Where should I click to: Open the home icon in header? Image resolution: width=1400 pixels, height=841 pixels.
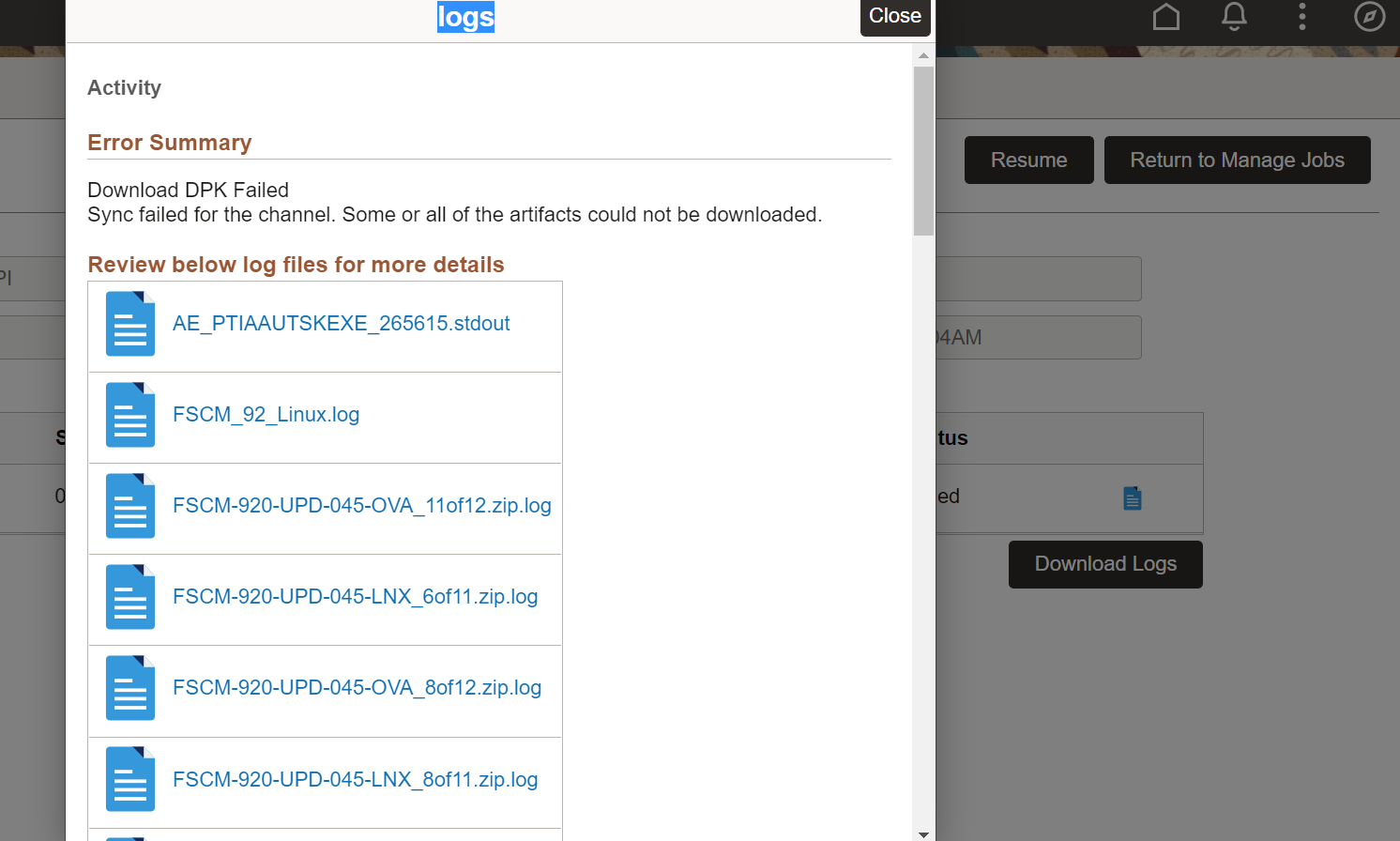point(1166,17)
